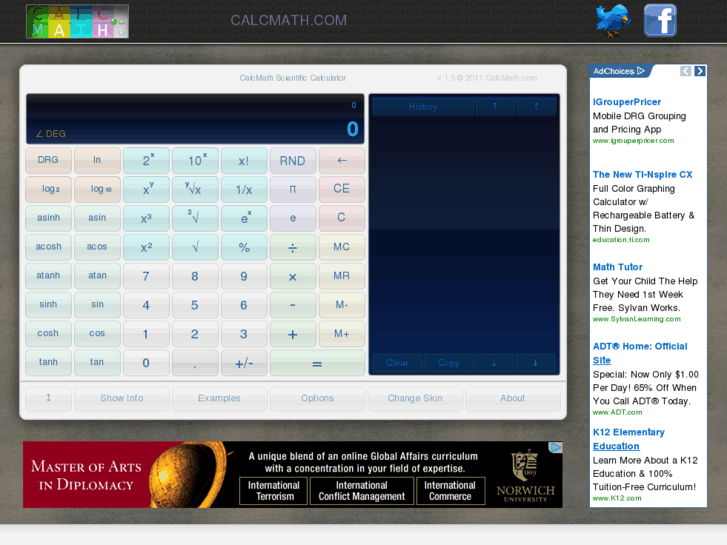Click the natural log ln key

[97, 160]
